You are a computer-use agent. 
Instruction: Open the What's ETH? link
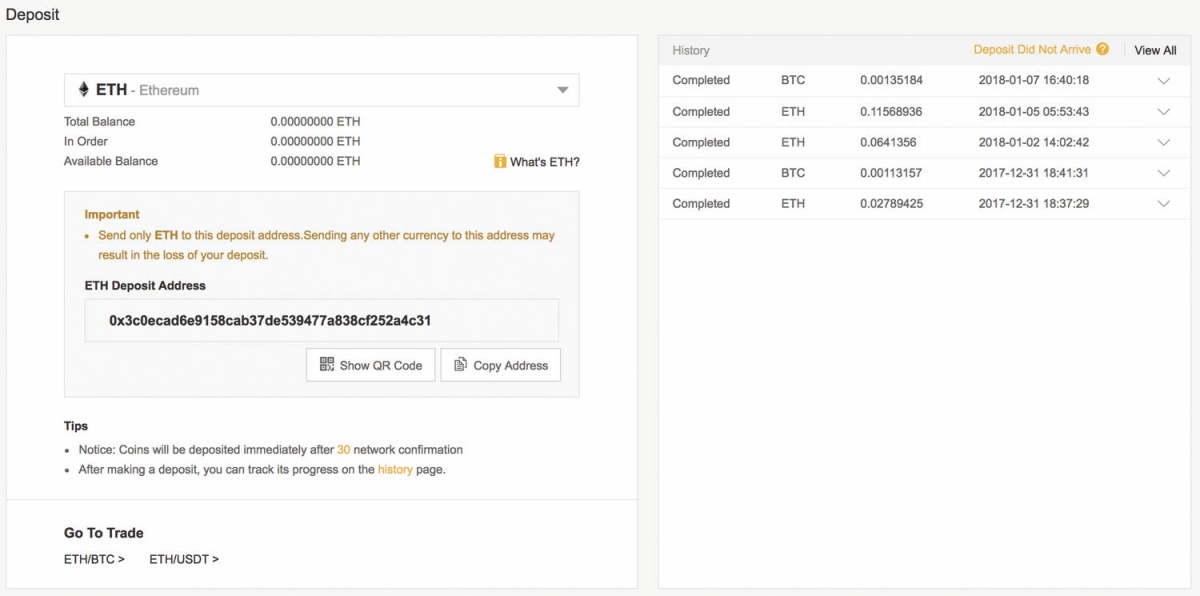click(x=545, y=162)
